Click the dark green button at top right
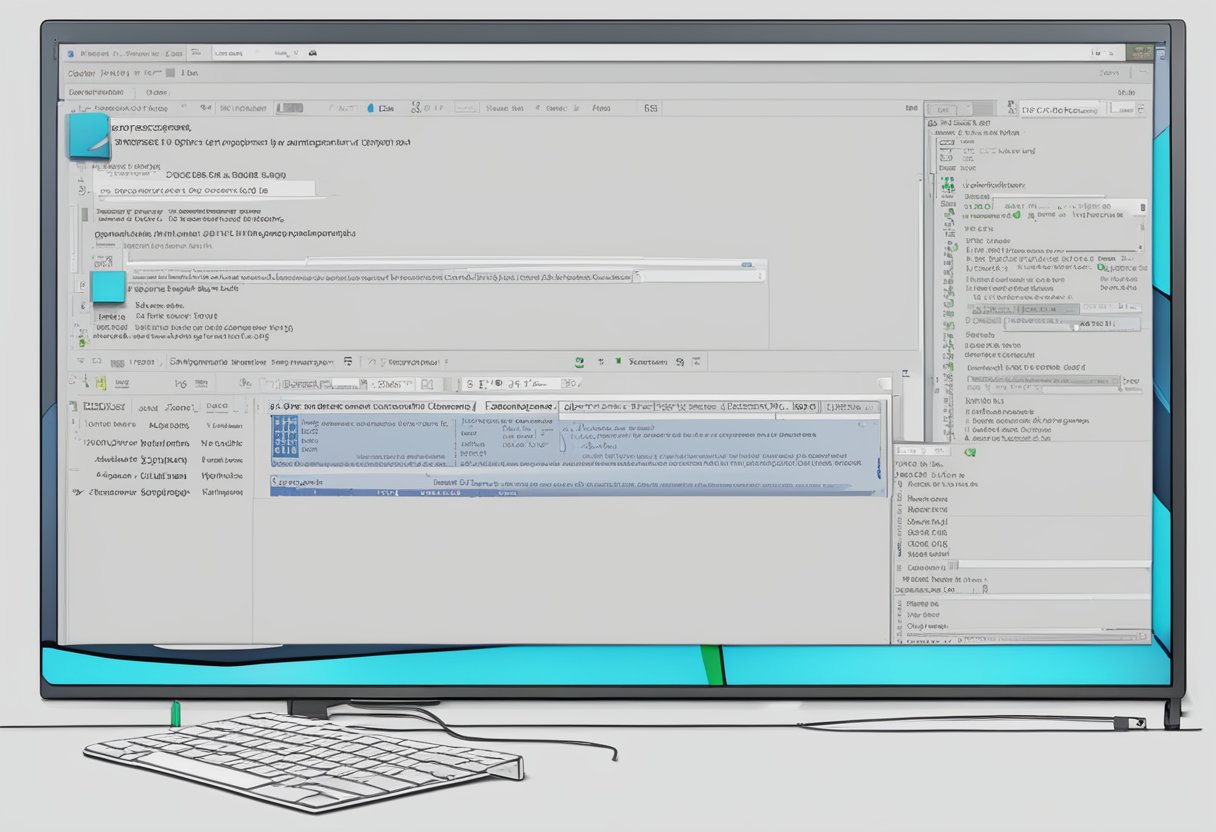This screenshot has height=832, width=1216. point(1138,52)
